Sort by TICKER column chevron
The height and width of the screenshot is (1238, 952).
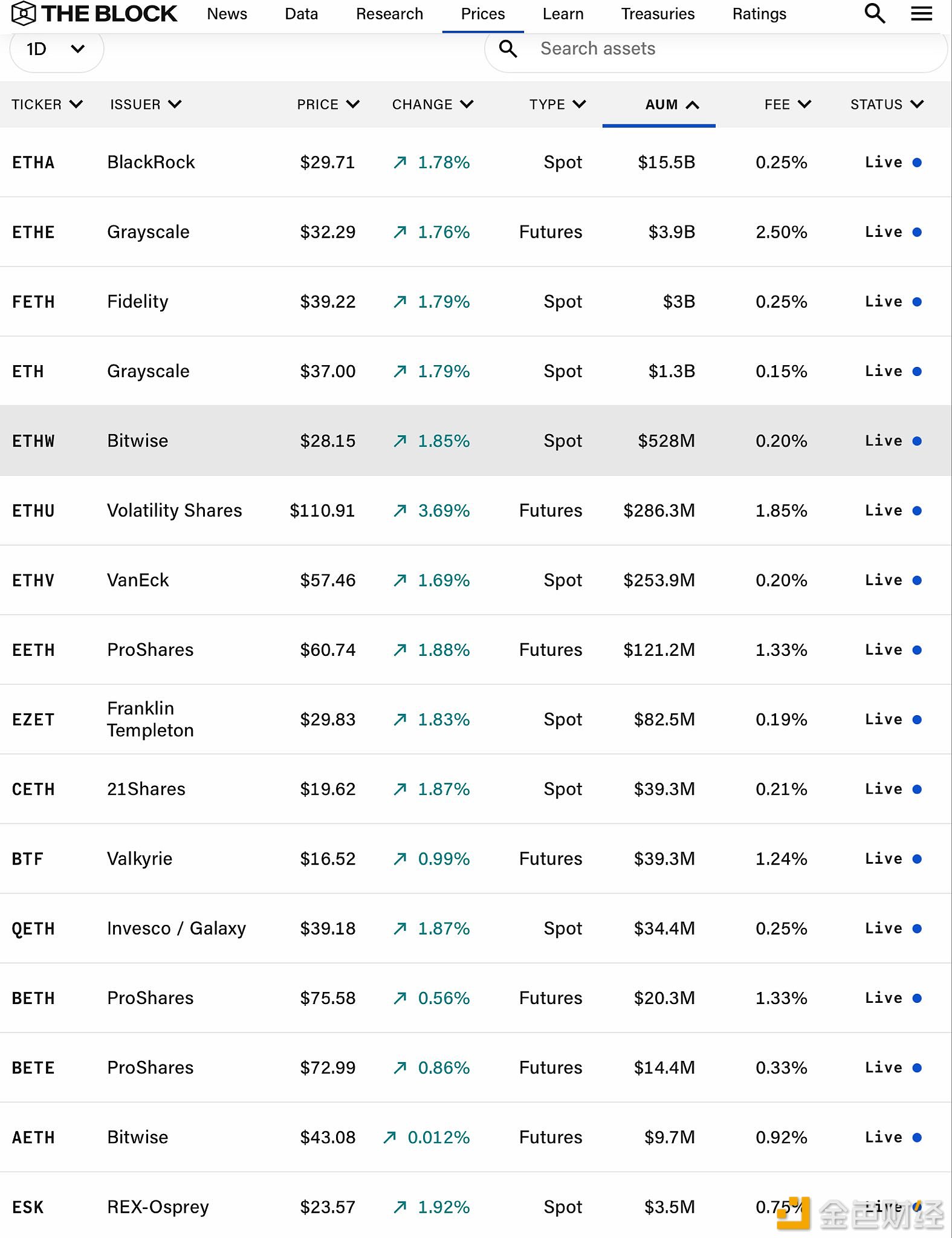click(x=76, y=104)
